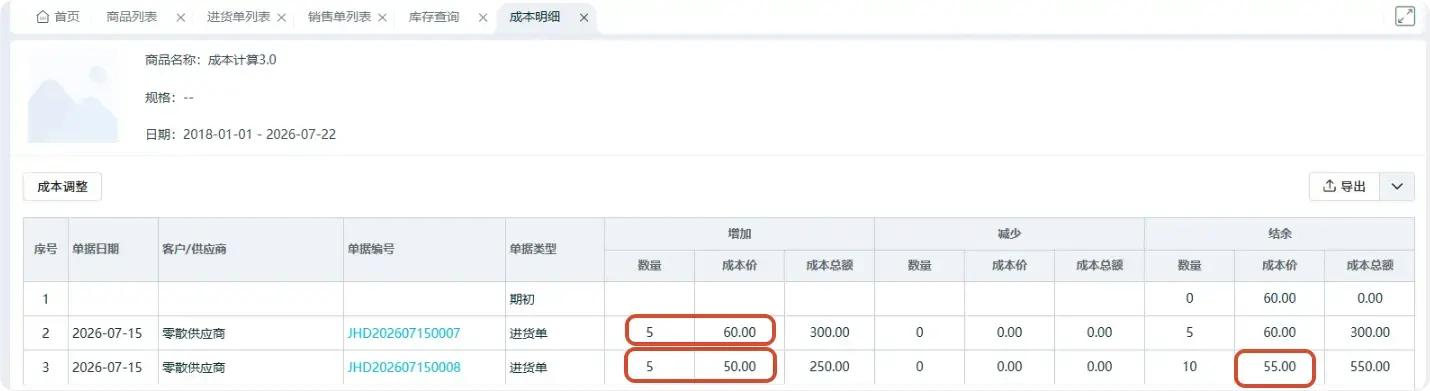Click the 导出 export button

tap(1344, 186)
